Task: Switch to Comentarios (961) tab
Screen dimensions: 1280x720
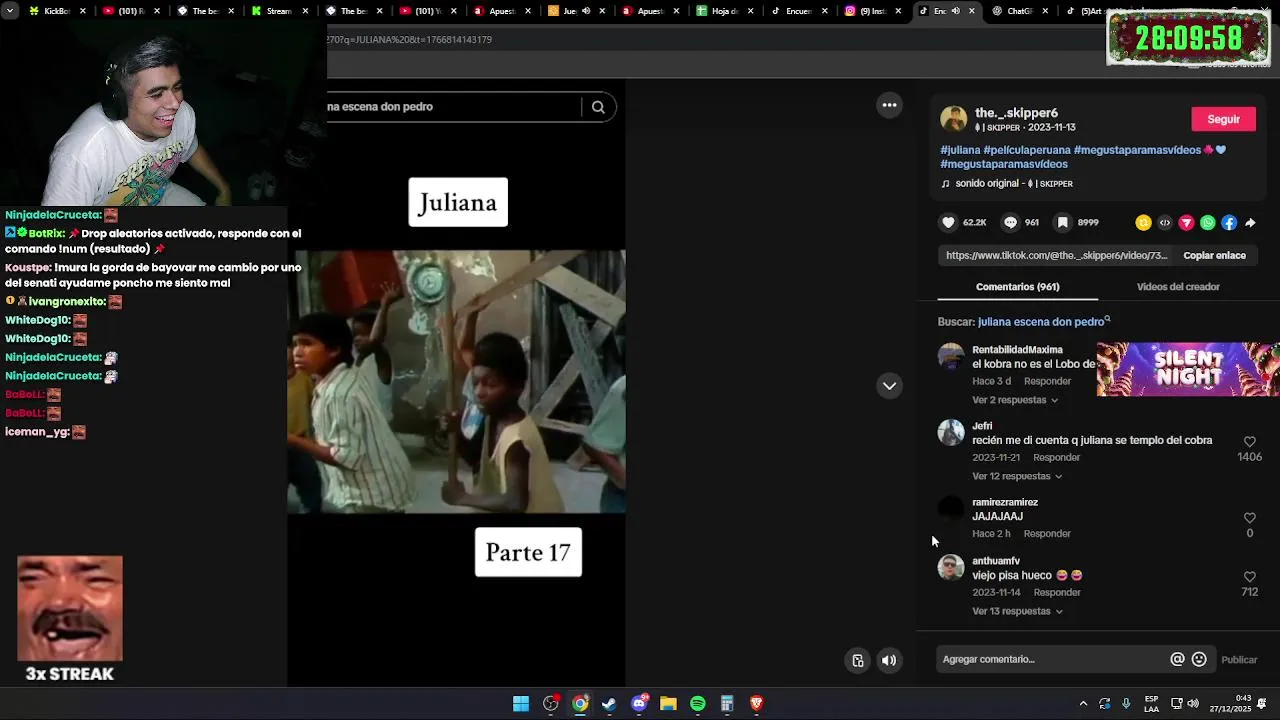Action: [x=1017, y=287]
